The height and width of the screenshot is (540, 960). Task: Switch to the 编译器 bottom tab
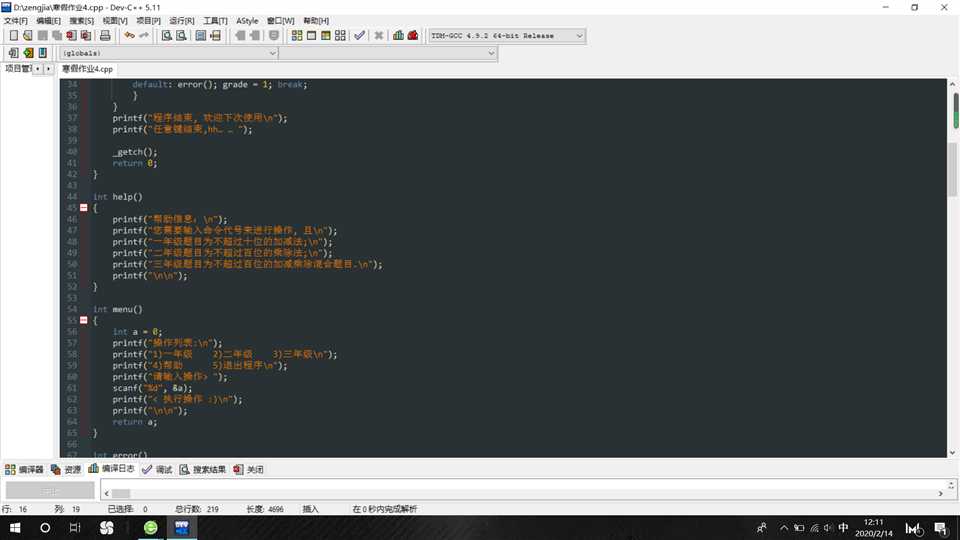[24, 470]
